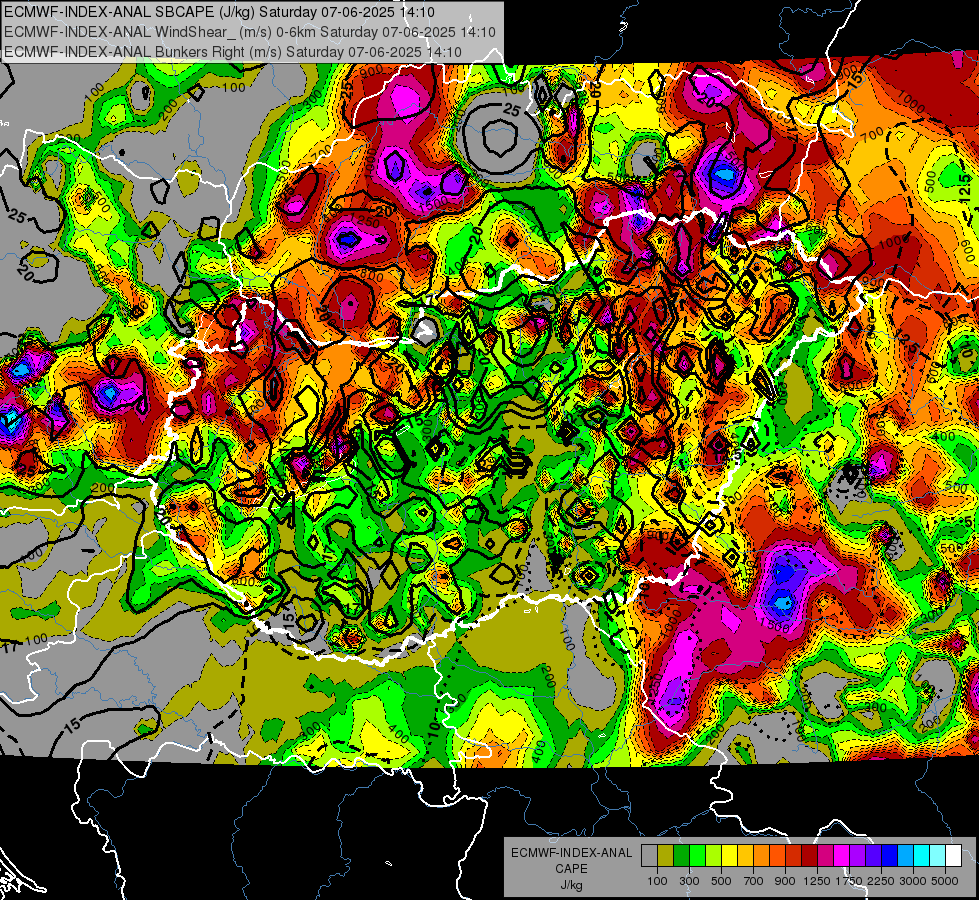Pick the gray swatch in the CAPE legend
This screenshot has width=979, height=900.
pos(649,856)
